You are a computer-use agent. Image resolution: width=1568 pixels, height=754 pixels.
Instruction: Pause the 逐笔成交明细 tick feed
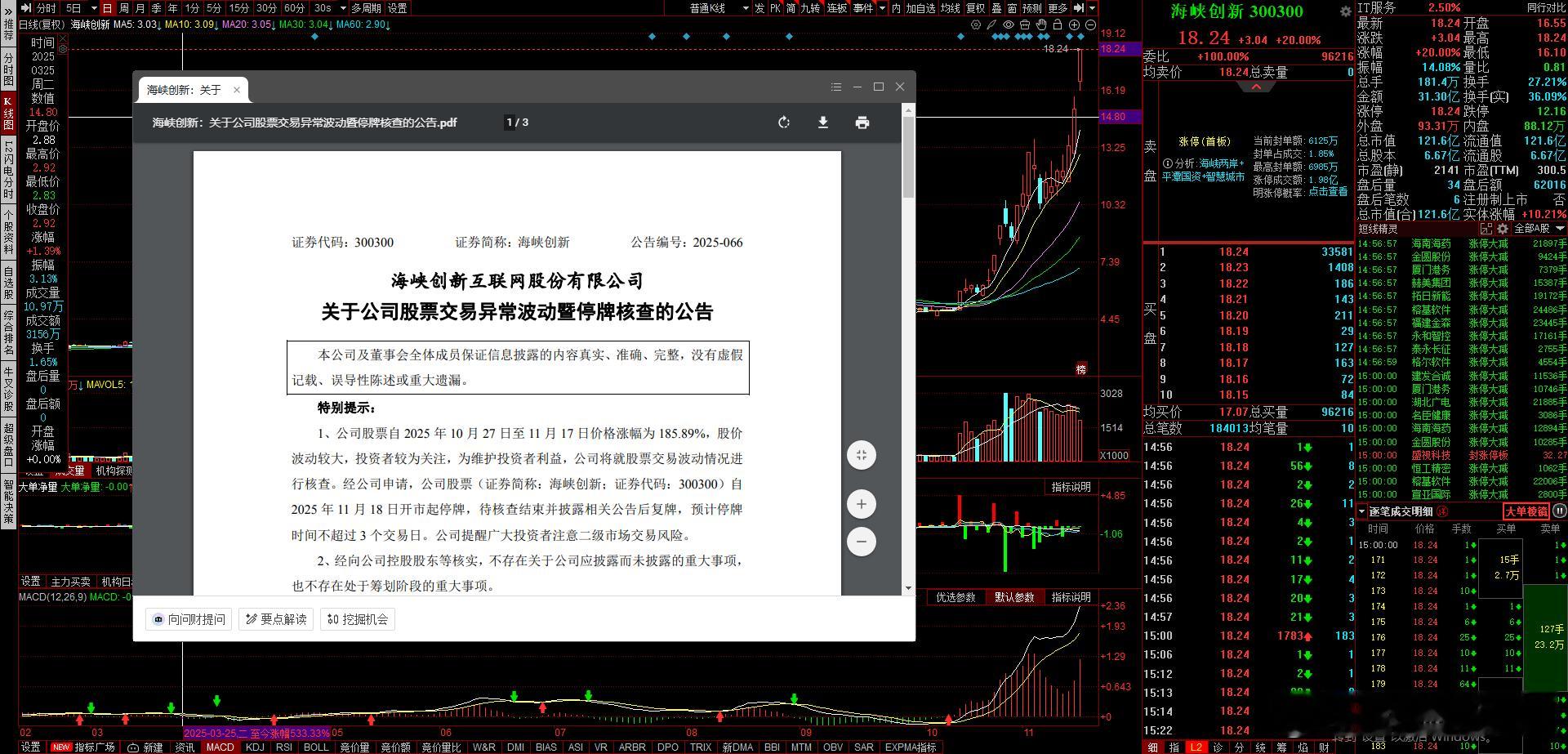1559,511
